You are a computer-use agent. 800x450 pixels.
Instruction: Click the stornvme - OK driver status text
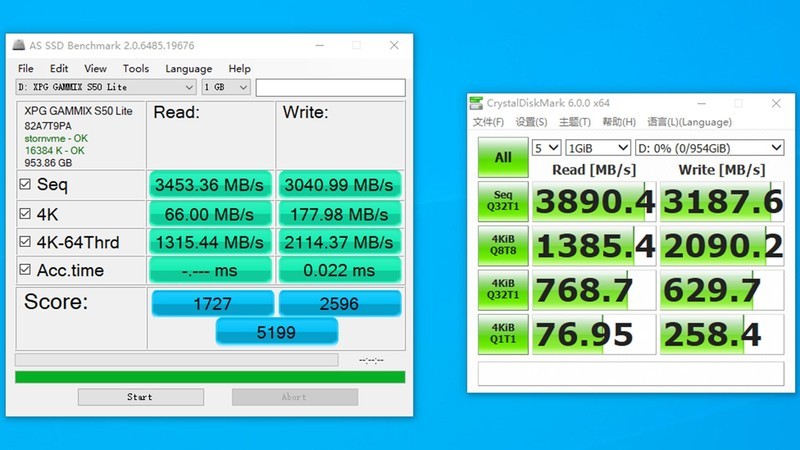click(x=56, y=138)
